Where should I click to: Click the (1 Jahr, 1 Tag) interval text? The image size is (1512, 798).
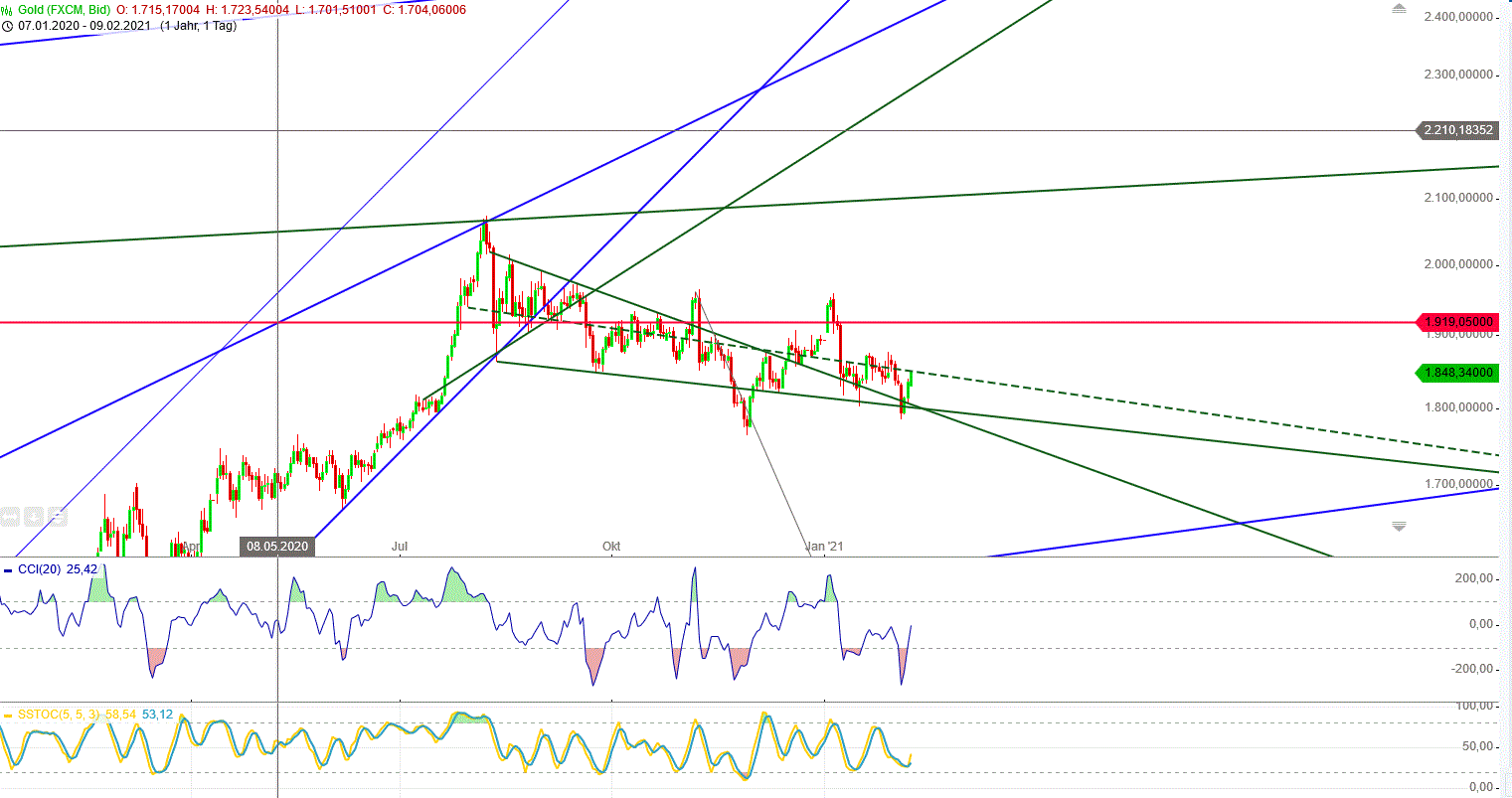point(199,25)
